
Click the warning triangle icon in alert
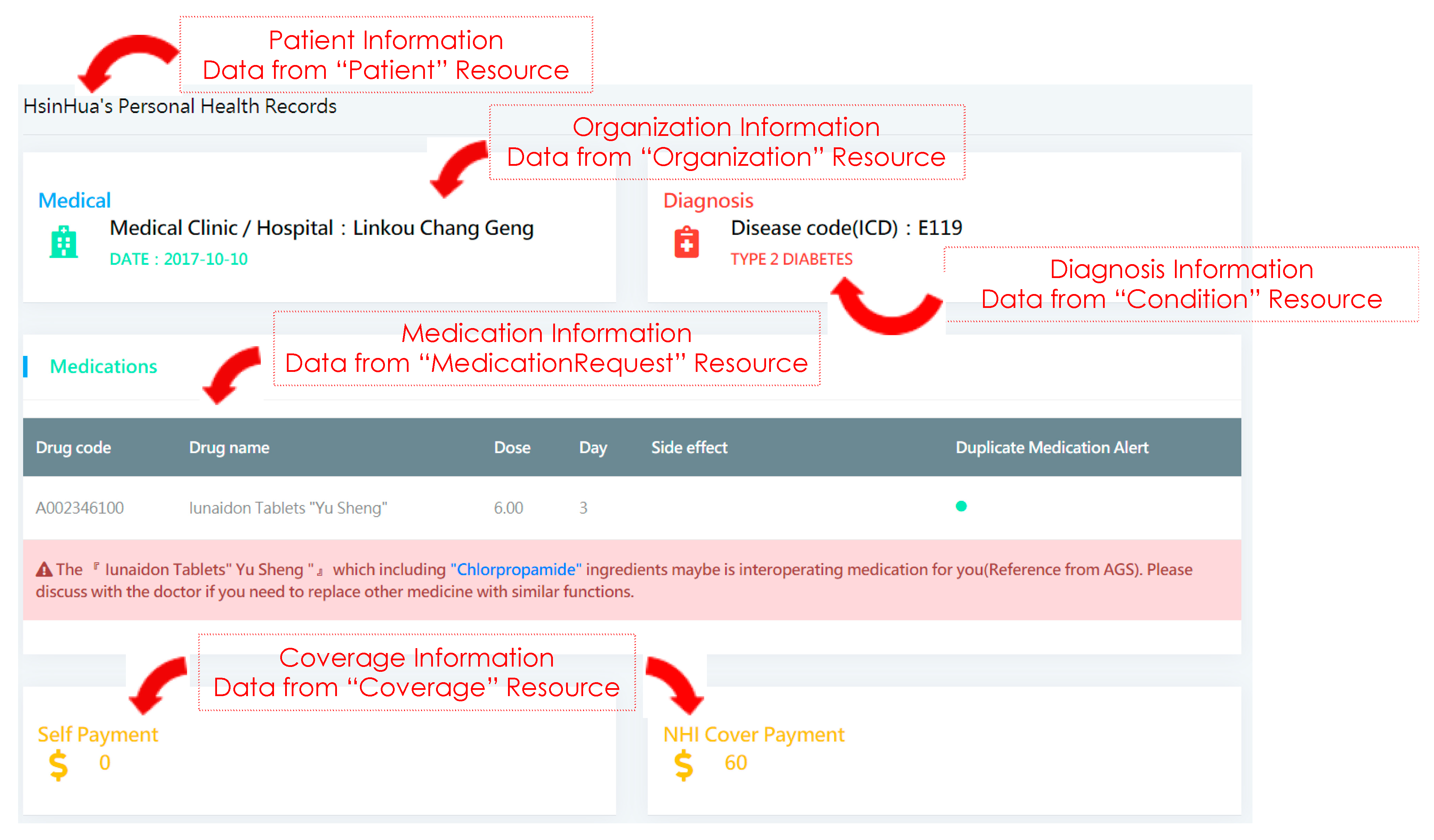point(44,570)
